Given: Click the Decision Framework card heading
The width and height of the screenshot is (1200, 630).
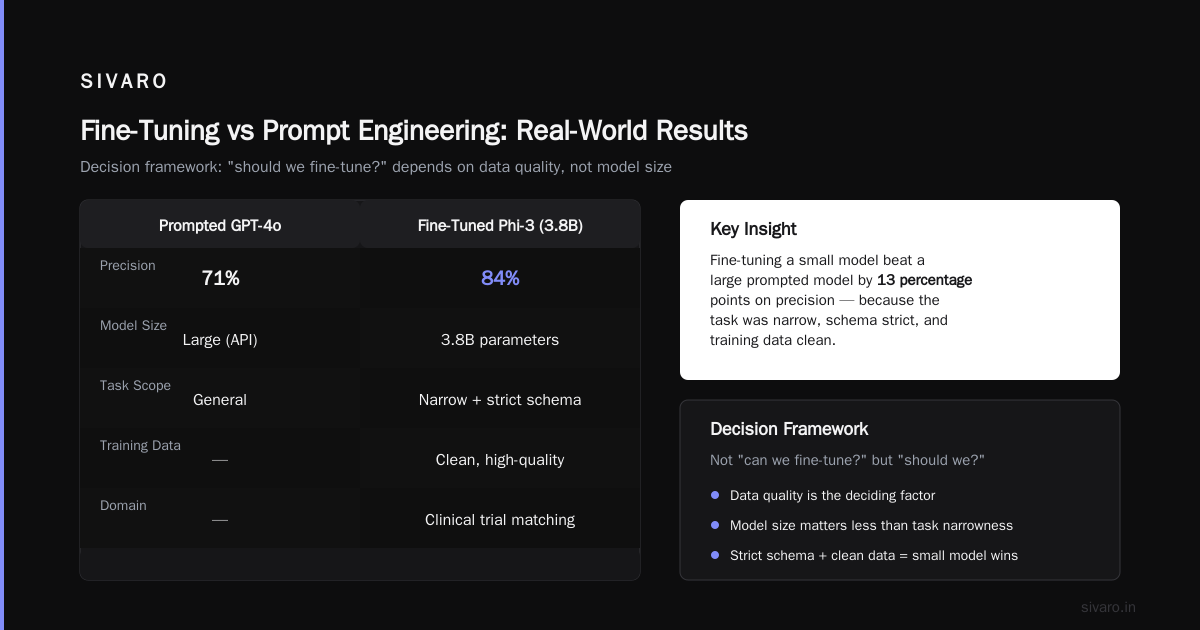Looking at the screenshot, I should click(x=789, y=429).
